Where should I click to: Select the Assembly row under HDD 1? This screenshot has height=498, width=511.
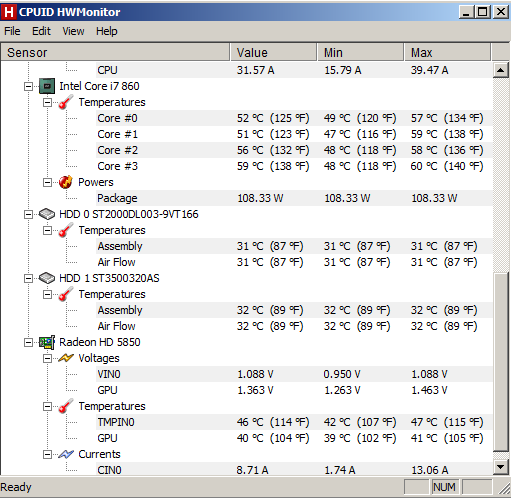point(294,310)
